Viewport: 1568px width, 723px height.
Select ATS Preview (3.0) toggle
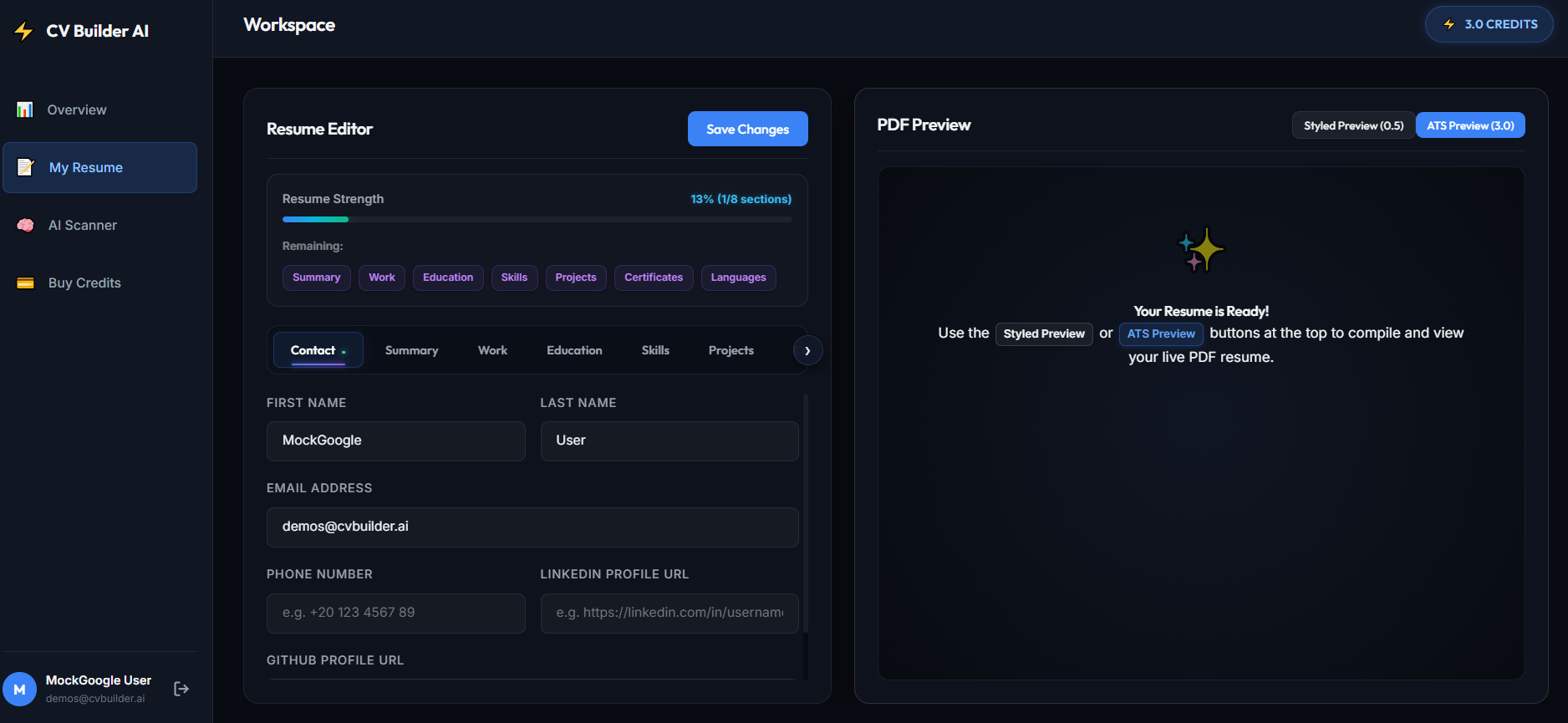[1470, 125]
